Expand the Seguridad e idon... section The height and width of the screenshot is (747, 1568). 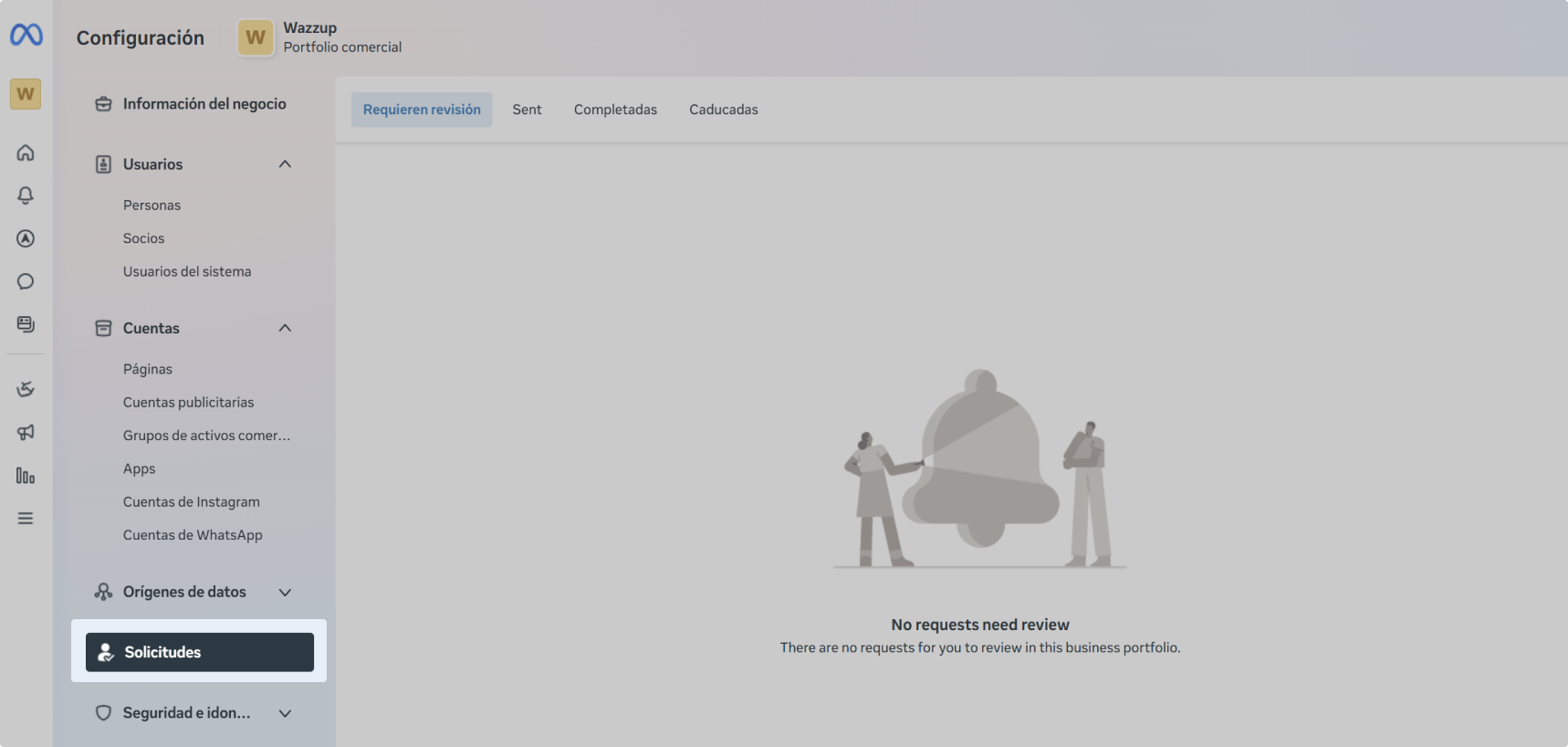tap(285, 713)
